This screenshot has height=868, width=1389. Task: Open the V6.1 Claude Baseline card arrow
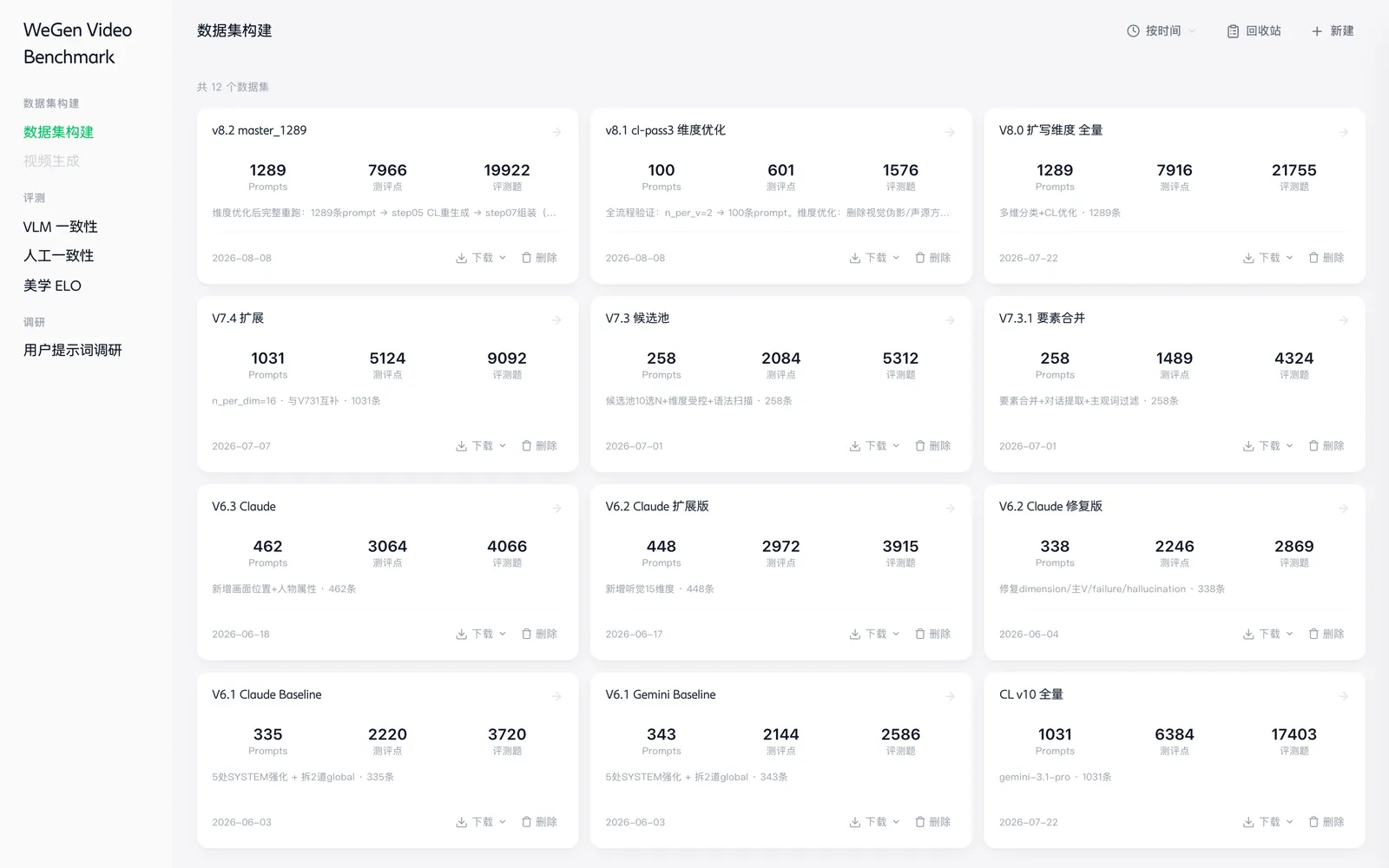click(x=556, y=696)
